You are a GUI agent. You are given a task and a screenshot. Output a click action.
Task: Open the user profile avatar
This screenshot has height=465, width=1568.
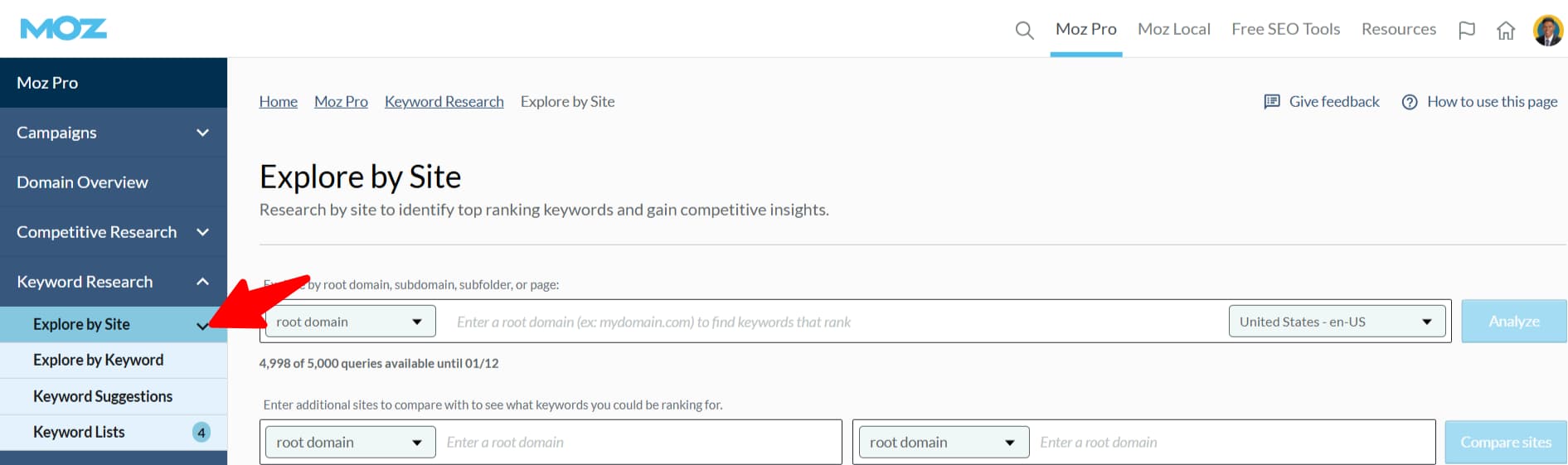click(x=1547, y=31)
